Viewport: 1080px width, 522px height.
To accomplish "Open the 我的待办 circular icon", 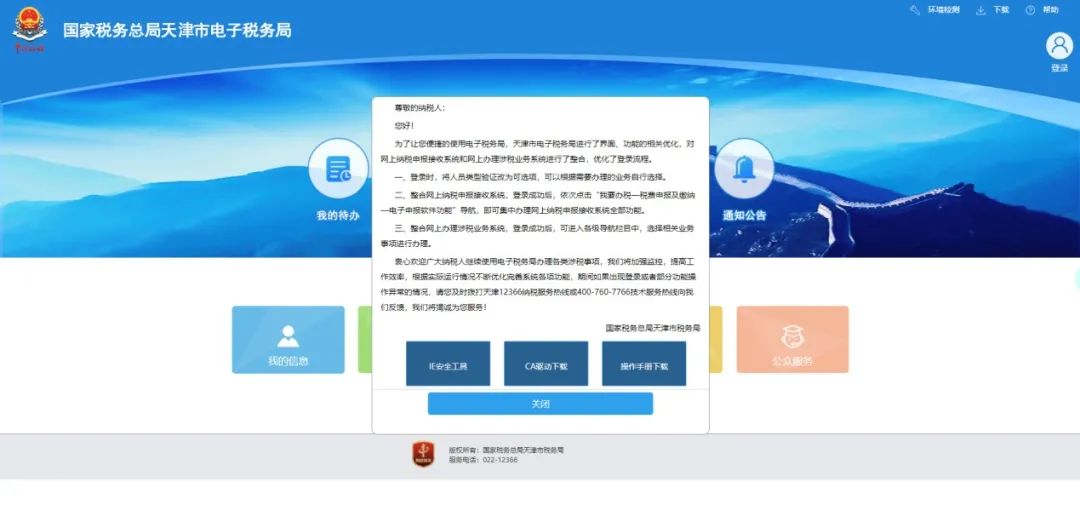I will pos(338,169).
